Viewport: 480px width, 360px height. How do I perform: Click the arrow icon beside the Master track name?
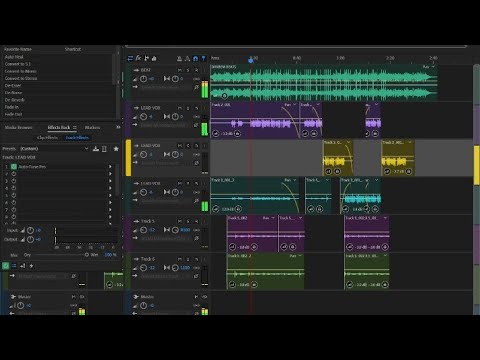tap(136, 297)
